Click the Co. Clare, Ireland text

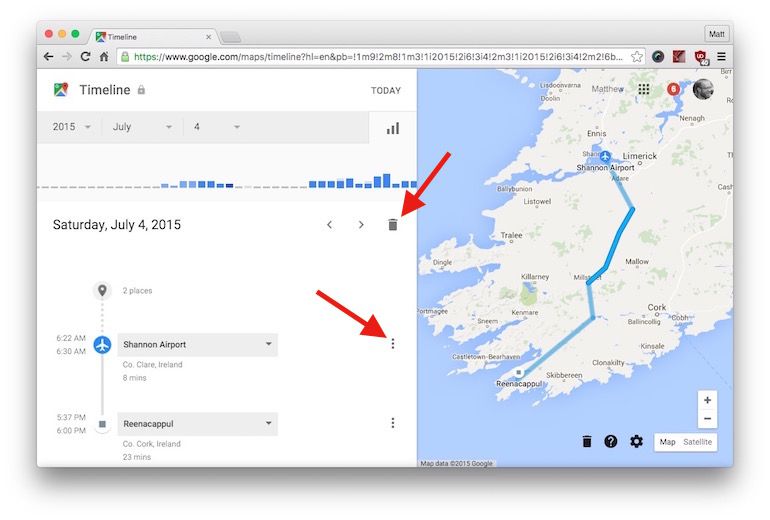tap(152, 364)
